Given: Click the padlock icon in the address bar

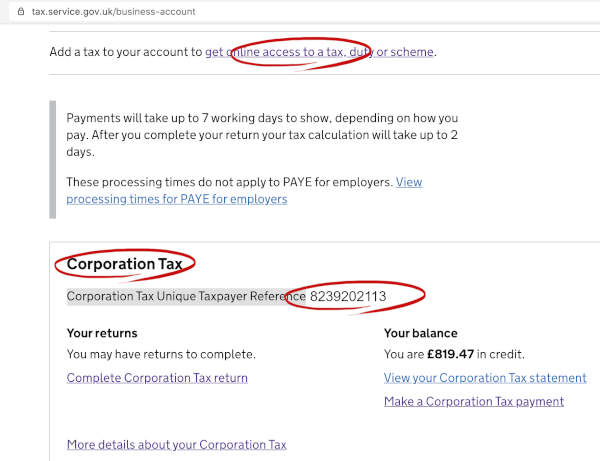Looking at the screenshot, I should point(20,11).
